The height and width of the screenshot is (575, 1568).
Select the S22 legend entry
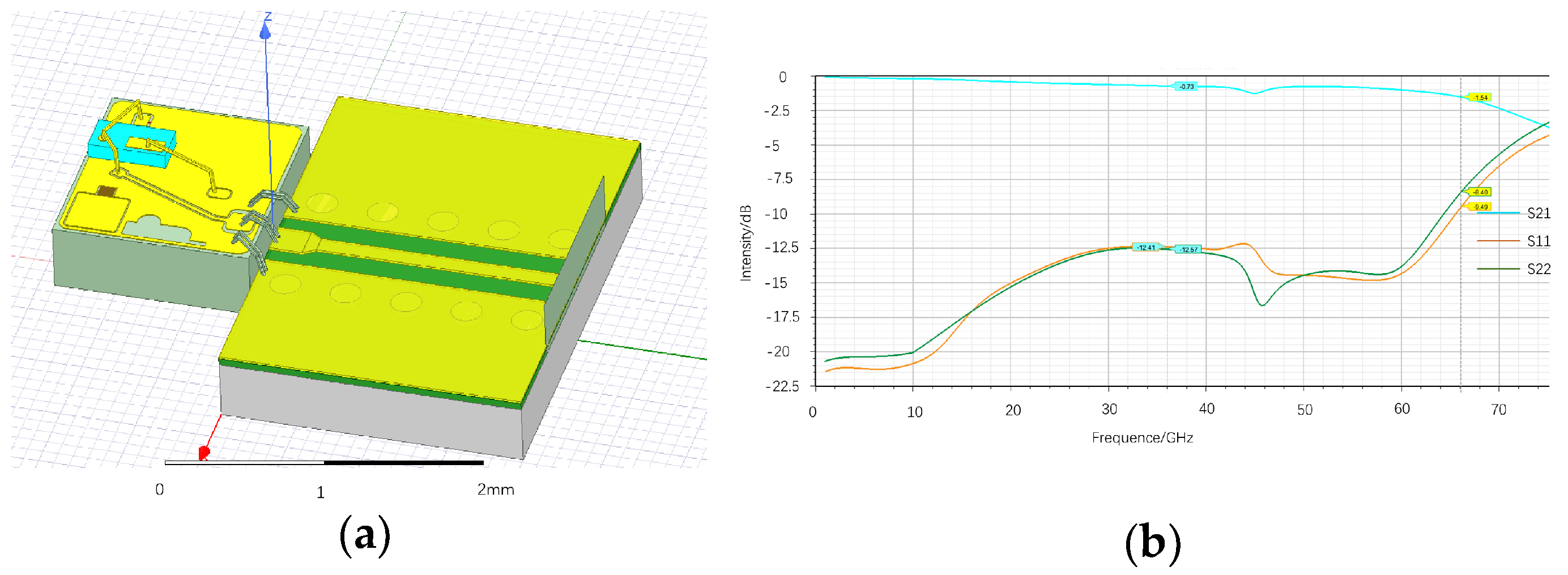[x=1539, y=269]
